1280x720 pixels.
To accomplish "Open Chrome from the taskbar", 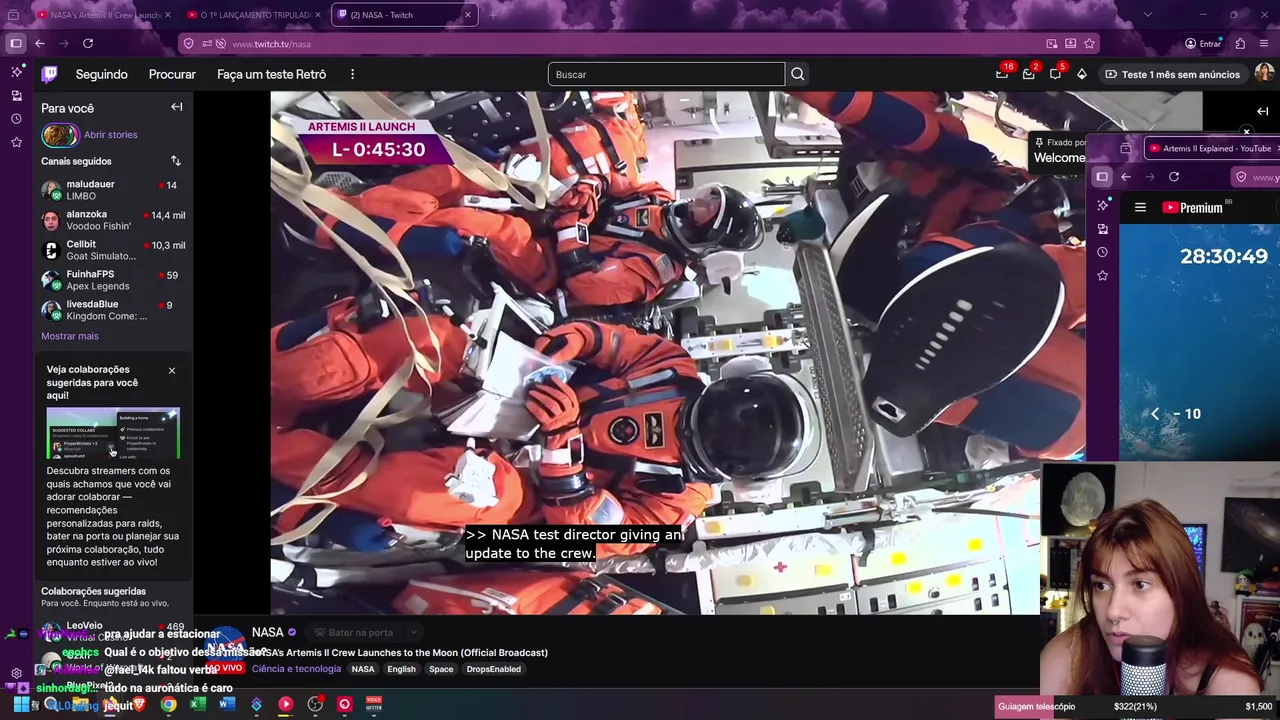I will (168, 704).
